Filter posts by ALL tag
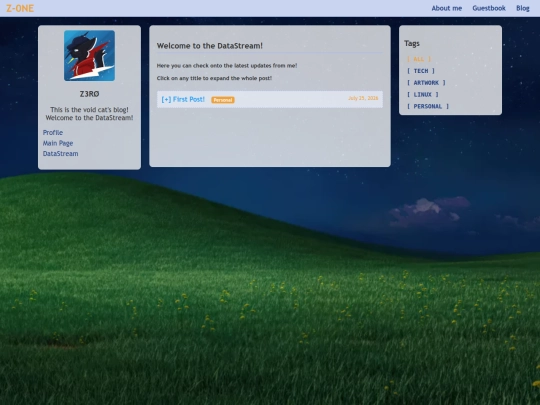This screenshot has width=540, height=405. click(419, 59)
